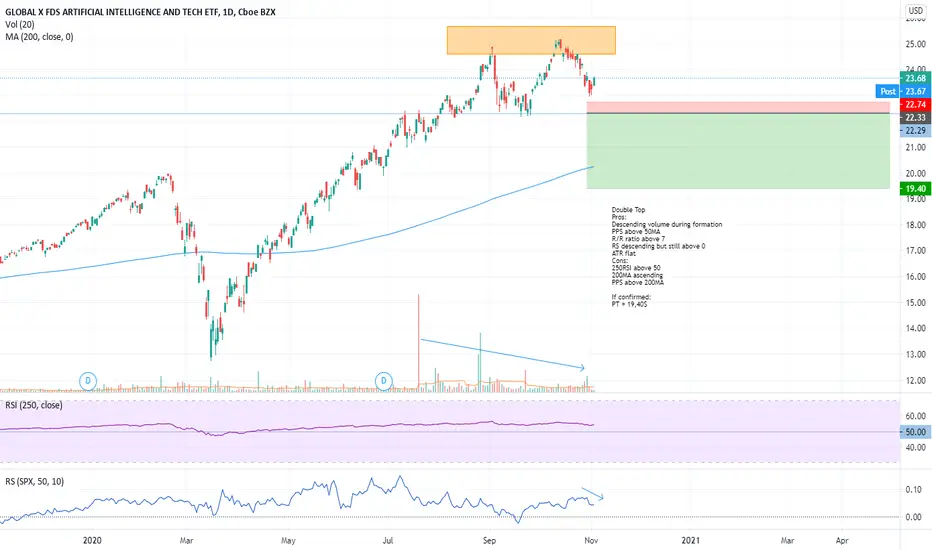Screen dimensions: 932x550
Task: Click the Sep time axis label
Action: tap(489, 540)
